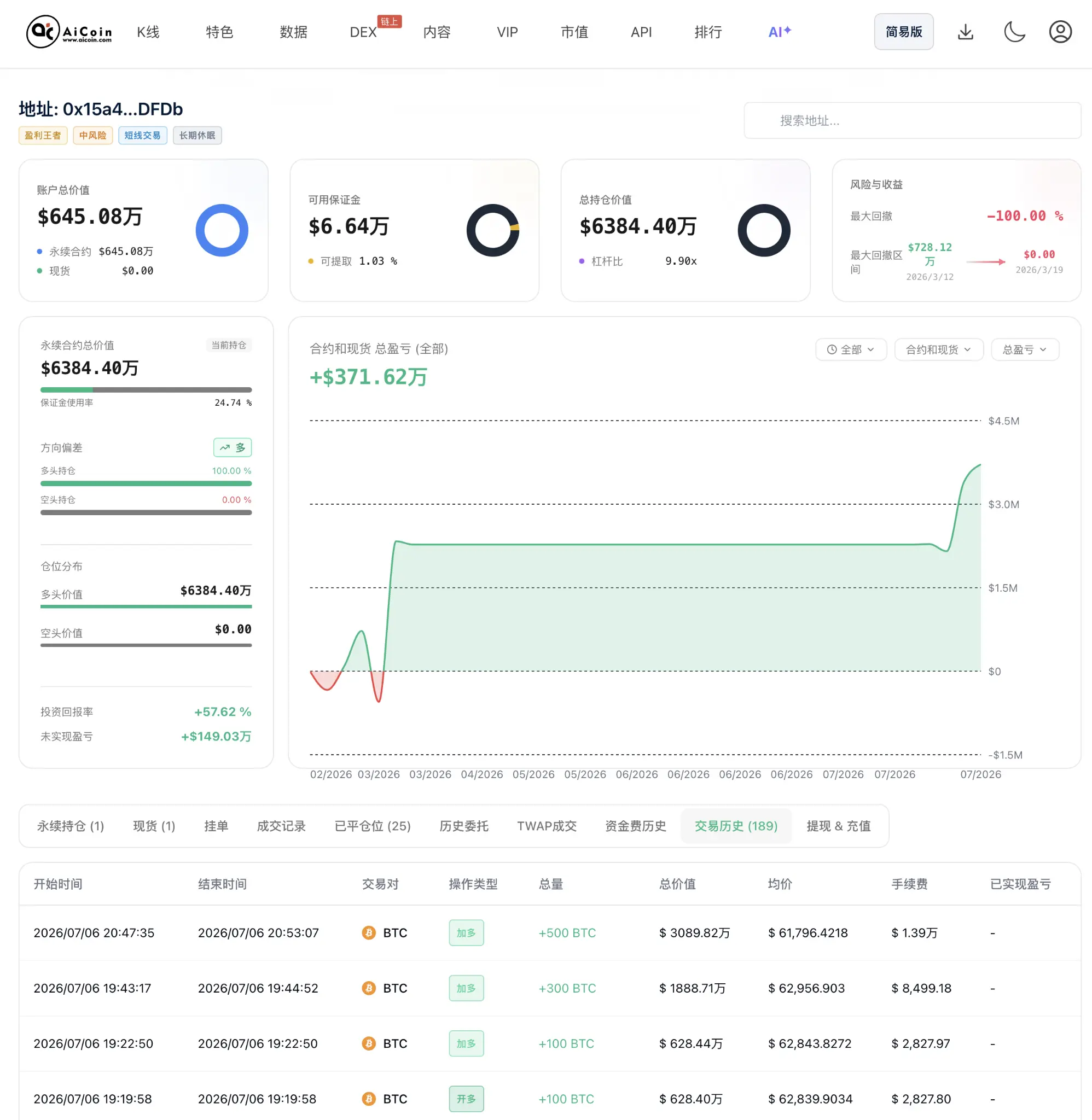Screen dimensions: 1092x1120
Task: Click the 保证金使用率 progress bar
Action: (x=146, y=390)
